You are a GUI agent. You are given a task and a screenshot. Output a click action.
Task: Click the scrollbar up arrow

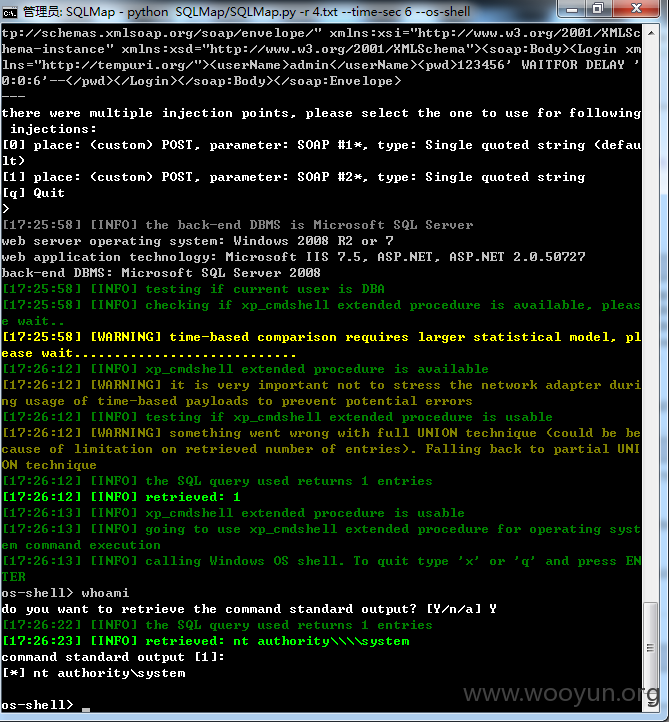651,34
